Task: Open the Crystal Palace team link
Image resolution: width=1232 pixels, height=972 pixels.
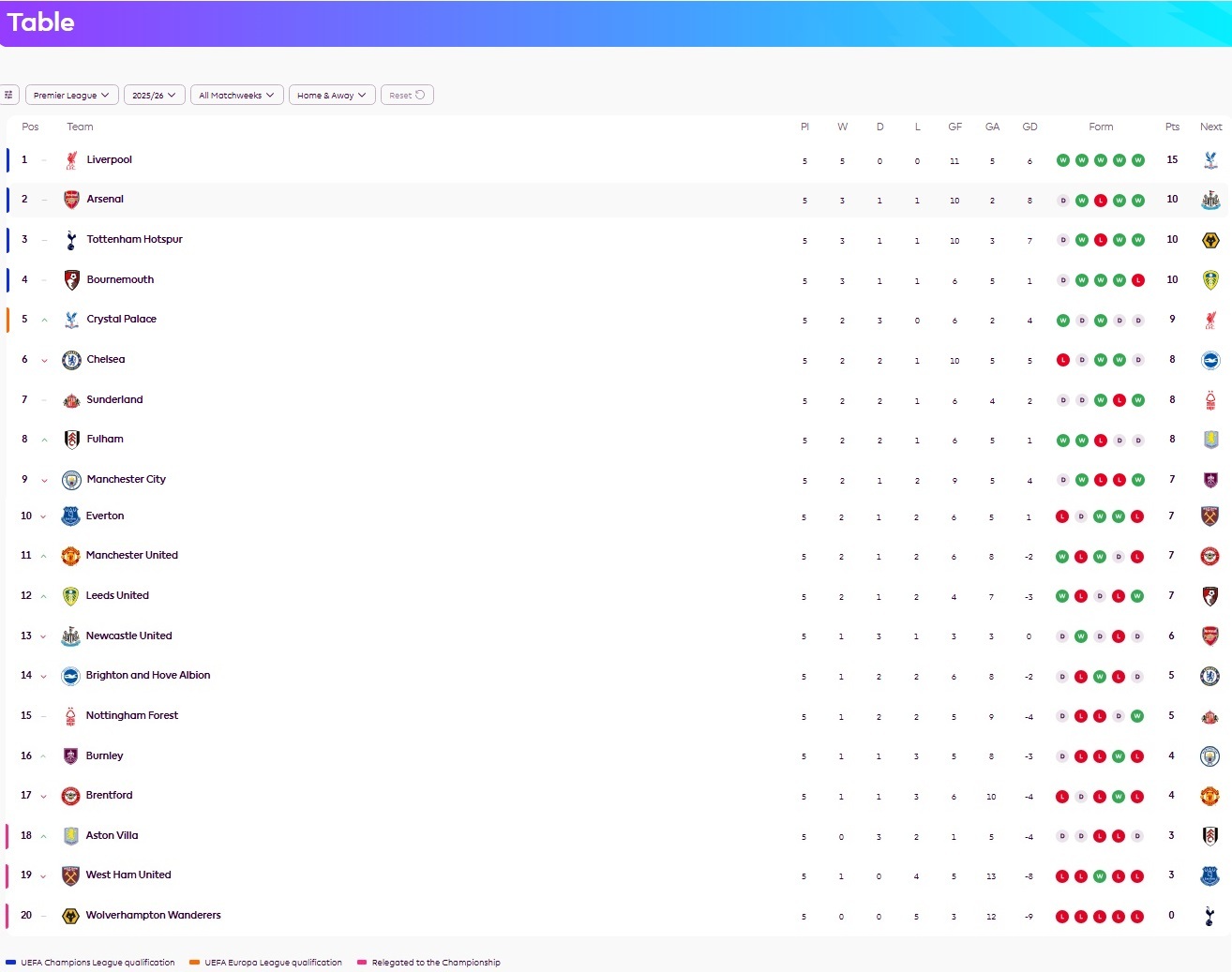Action: [x=121, y=320]
